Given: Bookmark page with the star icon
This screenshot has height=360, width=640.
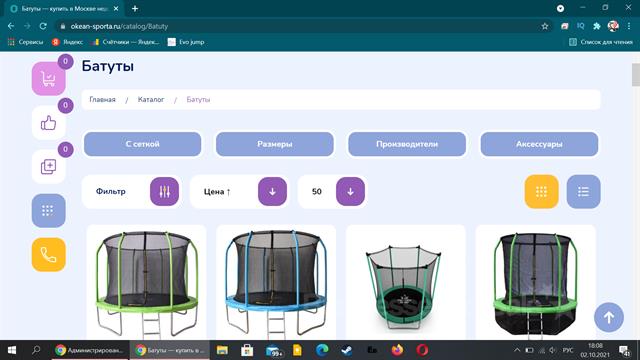Looking at the screenshot, I should 544,26.
